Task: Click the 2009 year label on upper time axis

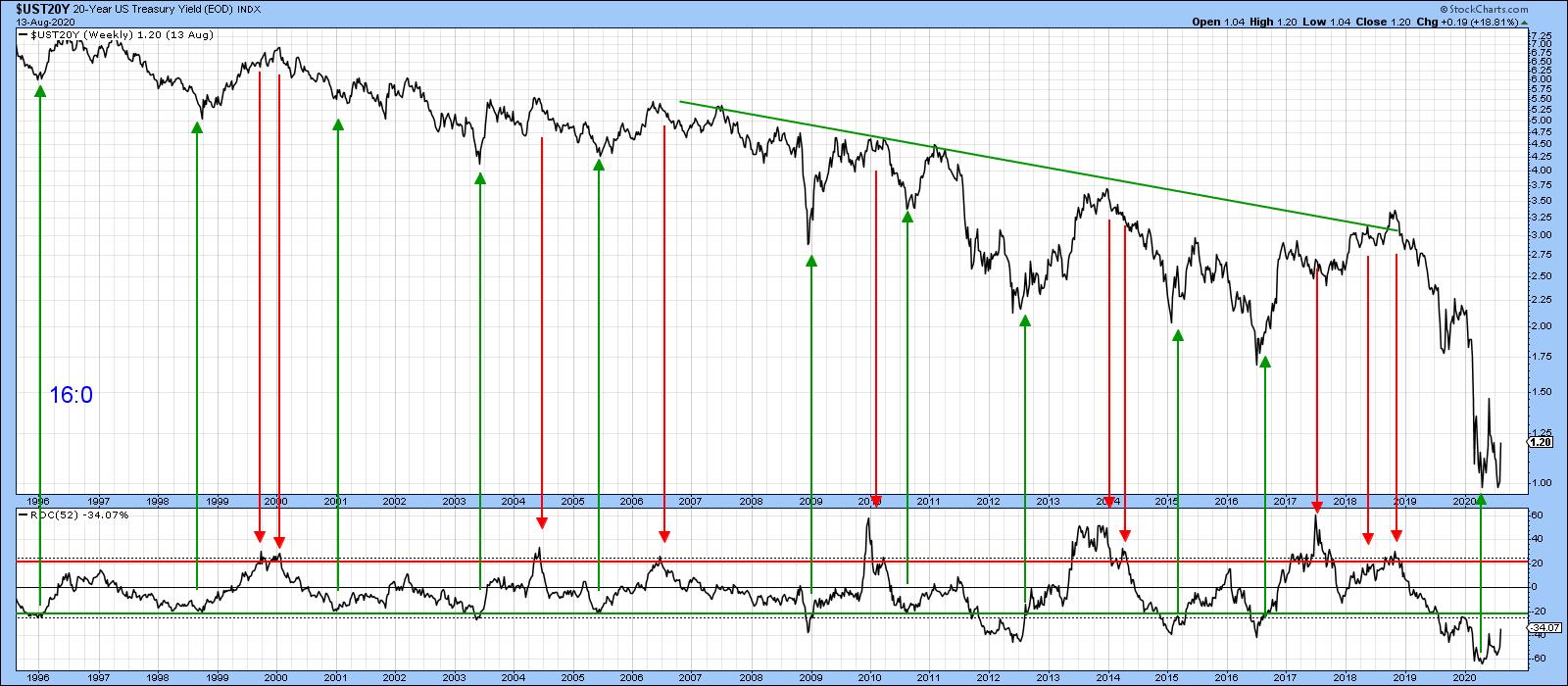Action: [x=810, y=501]
